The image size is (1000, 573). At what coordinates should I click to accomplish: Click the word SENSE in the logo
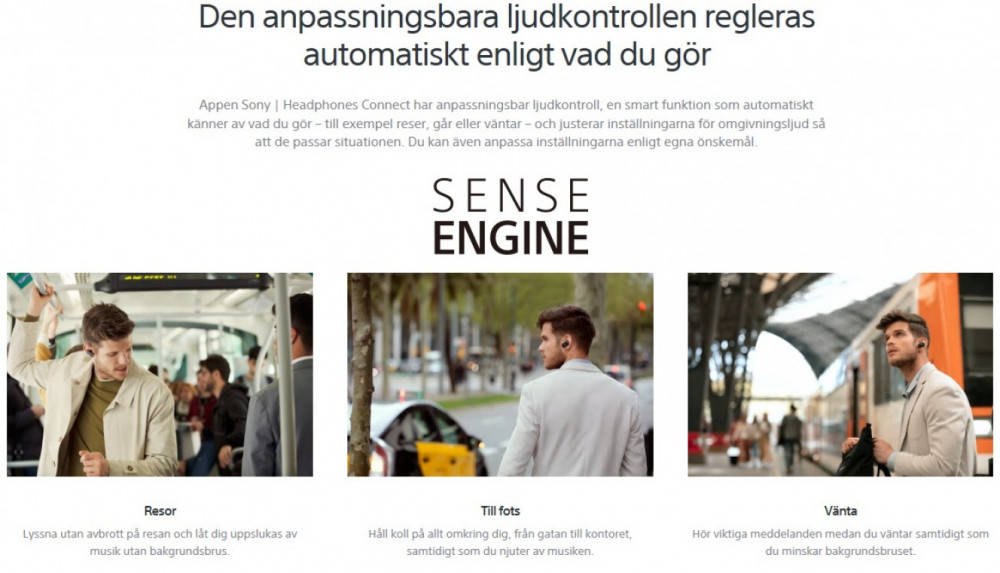point(510,196)
